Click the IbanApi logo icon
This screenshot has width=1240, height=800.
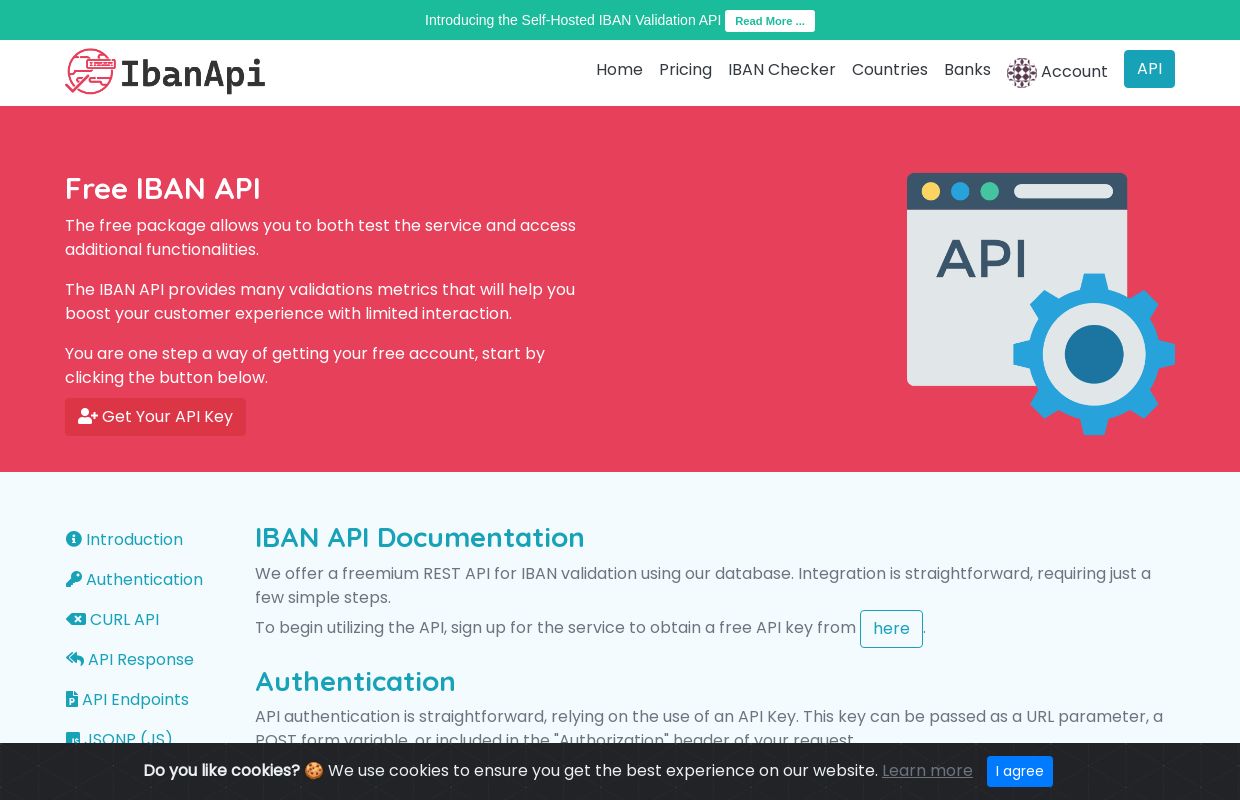(90, 72)
